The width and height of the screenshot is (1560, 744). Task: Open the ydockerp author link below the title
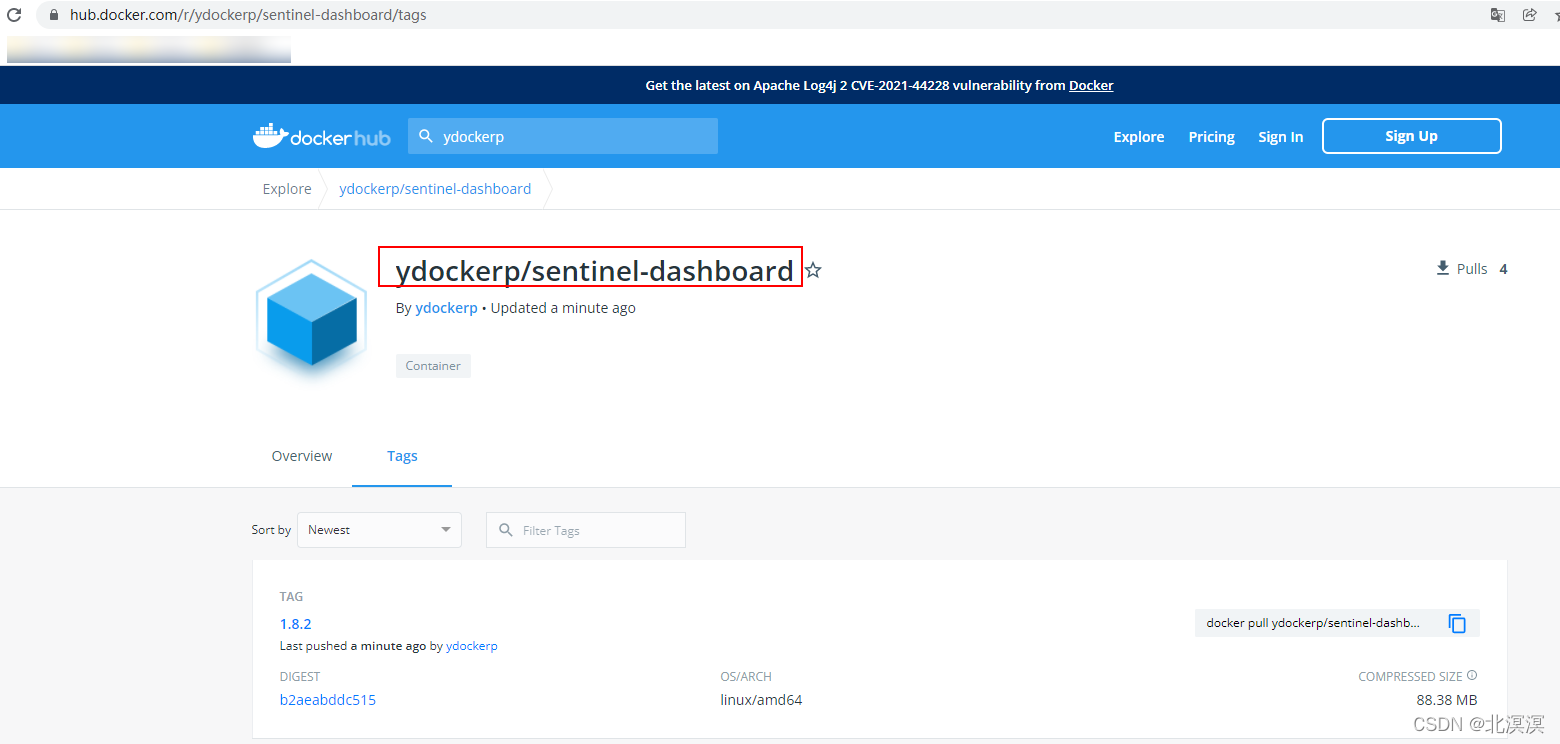pos(446,308)
